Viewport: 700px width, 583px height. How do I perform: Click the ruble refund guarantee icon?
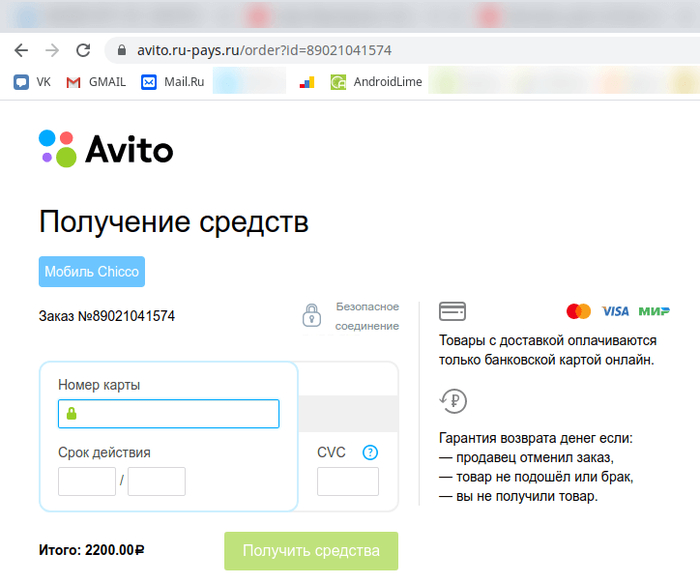pyautogui.click(x=453, y=401)
